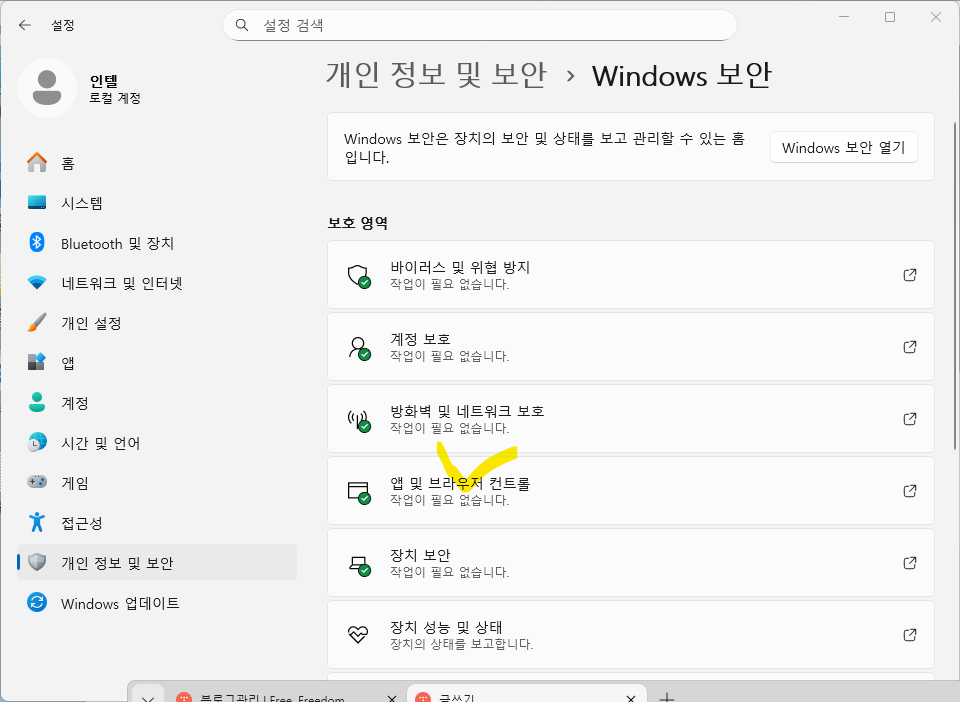Choose 개인 정보 및 보안 in the sidebar
Image resolution: width=960 pixels, height=702 pixels.
(157, 562)
